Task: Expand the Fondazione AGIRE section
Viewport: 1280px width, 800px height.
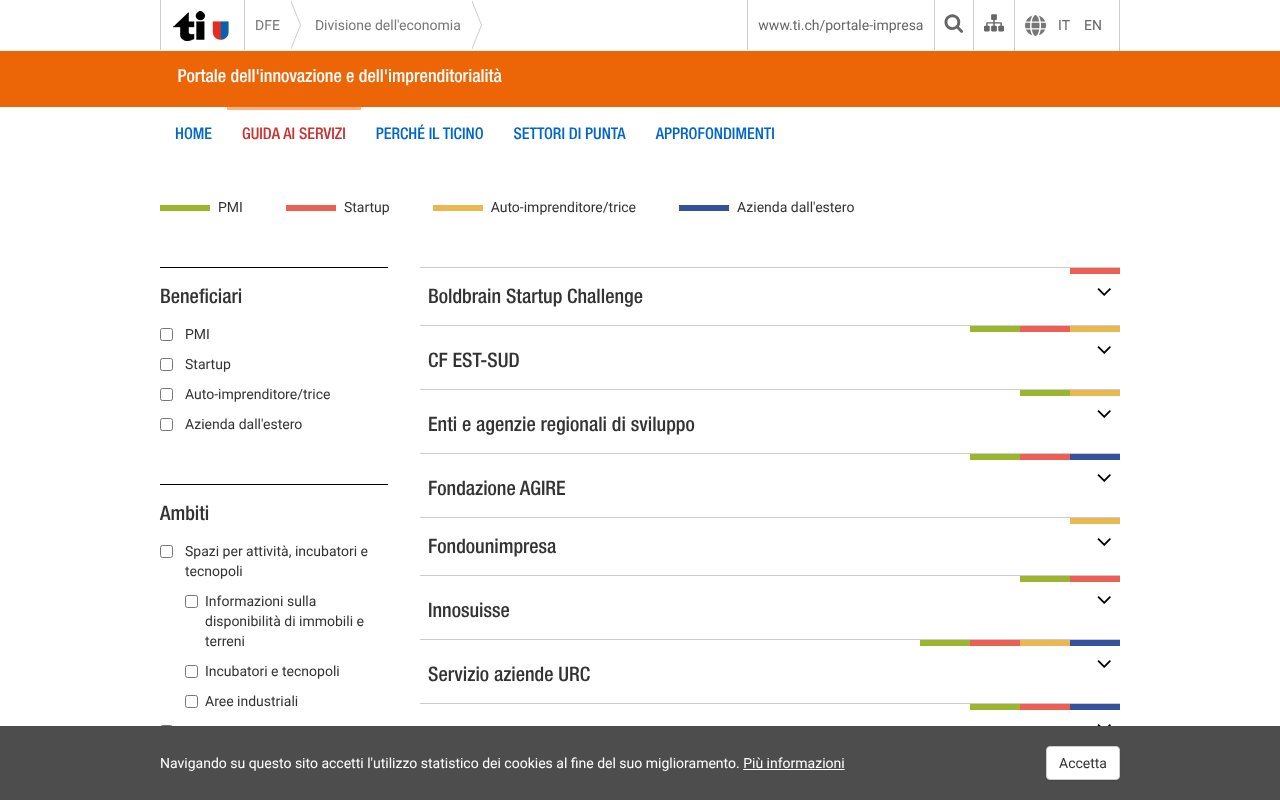Action: (1103, 478)
